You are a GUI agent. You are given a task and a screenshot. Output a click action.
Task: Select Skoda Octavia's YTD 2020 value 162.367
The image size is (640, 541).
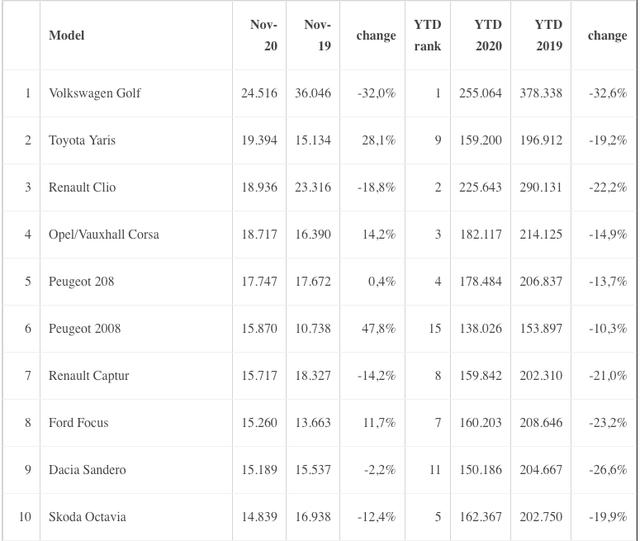coord(482,516)
